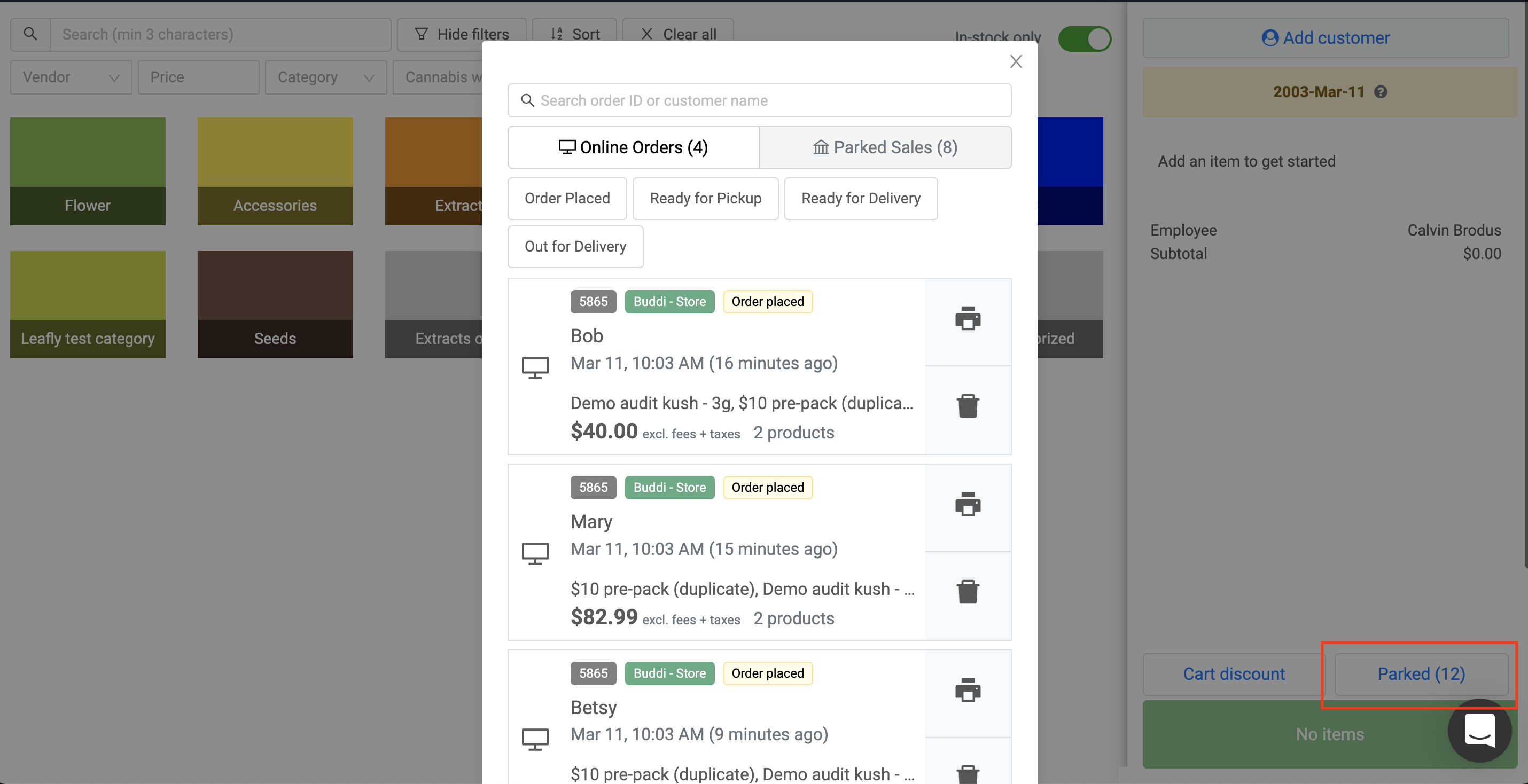Print Betsy's online order ticket
The height and width of the screenshot is (784, 1528).
click(968, 691)
